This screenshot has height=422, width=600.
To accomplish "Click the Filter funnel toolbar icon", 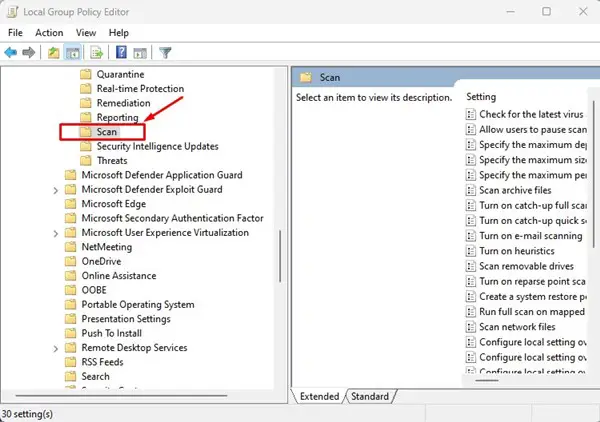I will 165,52.
